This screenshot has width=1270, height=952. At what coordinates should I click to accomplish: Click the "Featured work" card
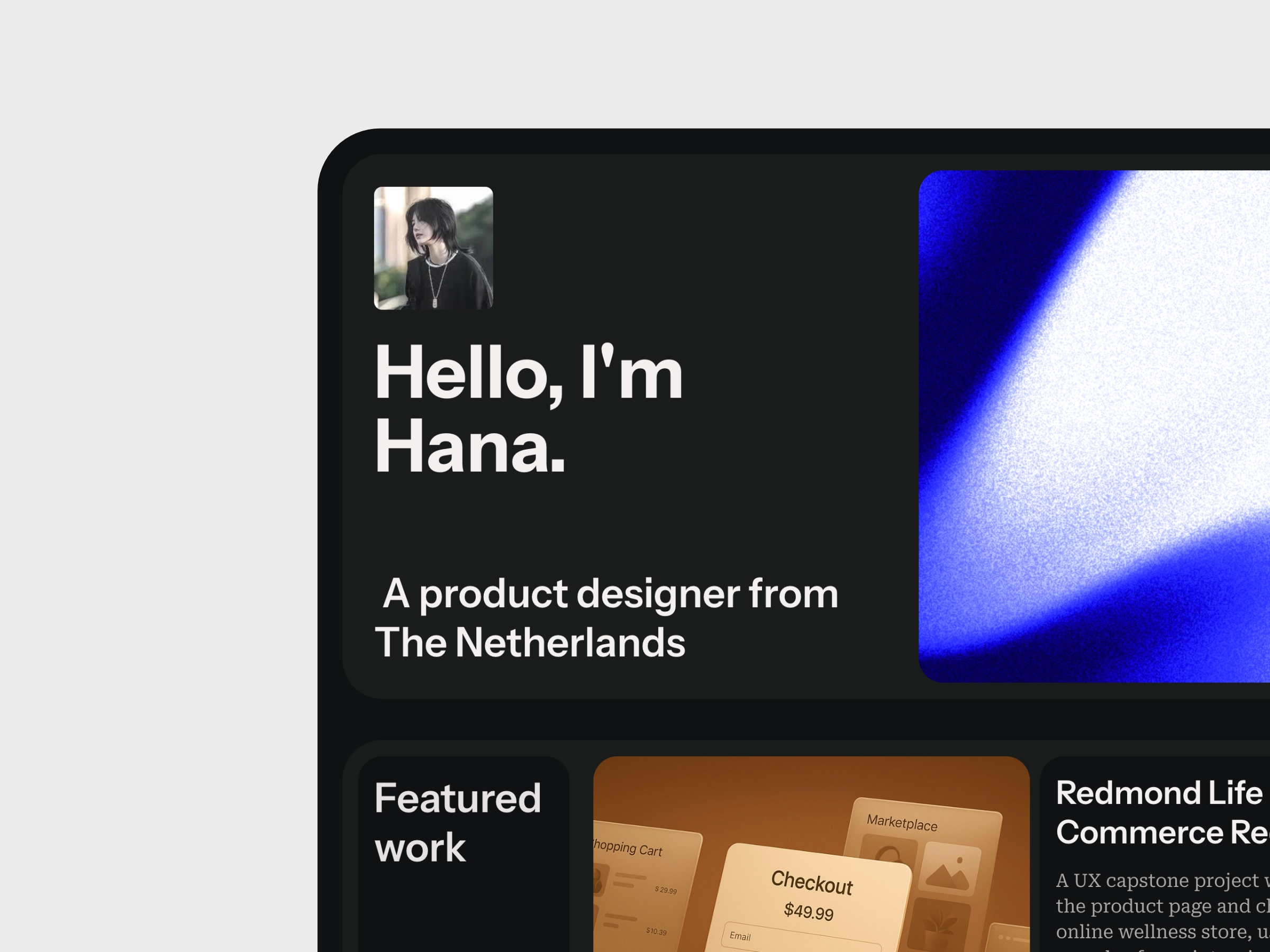(x=464, y=854)
